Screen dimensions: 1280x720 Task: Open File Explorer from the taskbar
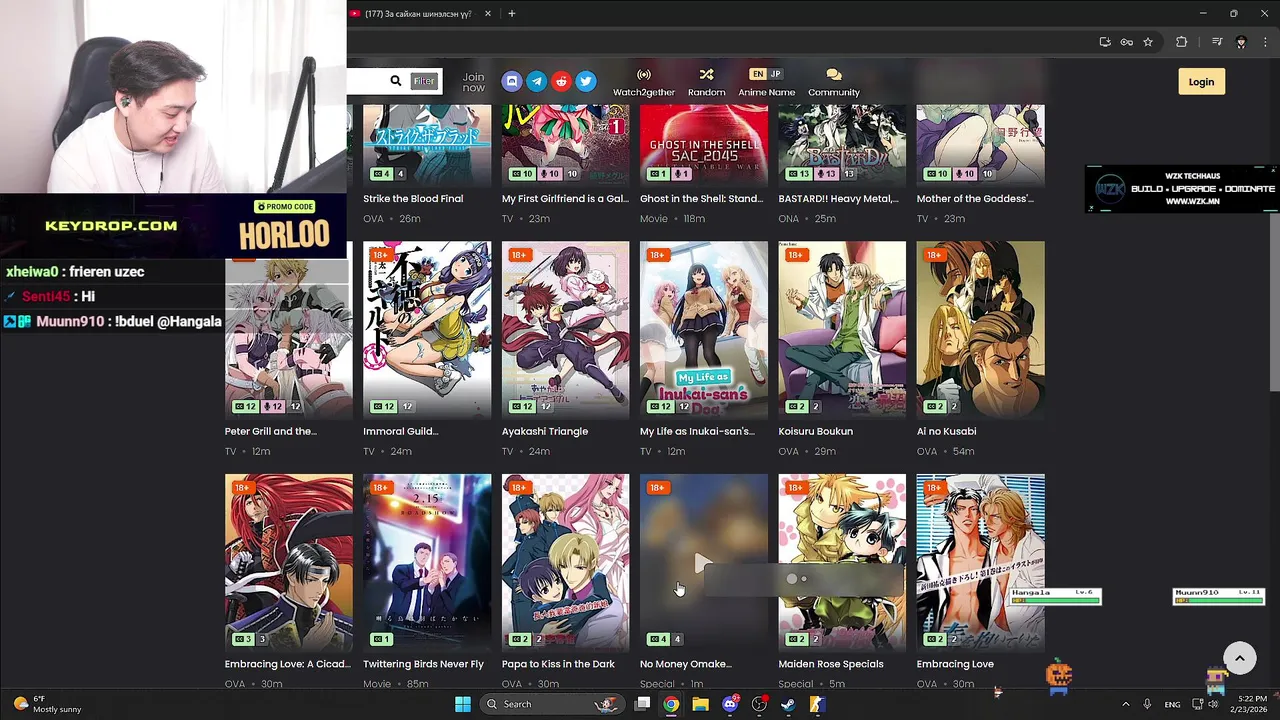coord(700,704)
